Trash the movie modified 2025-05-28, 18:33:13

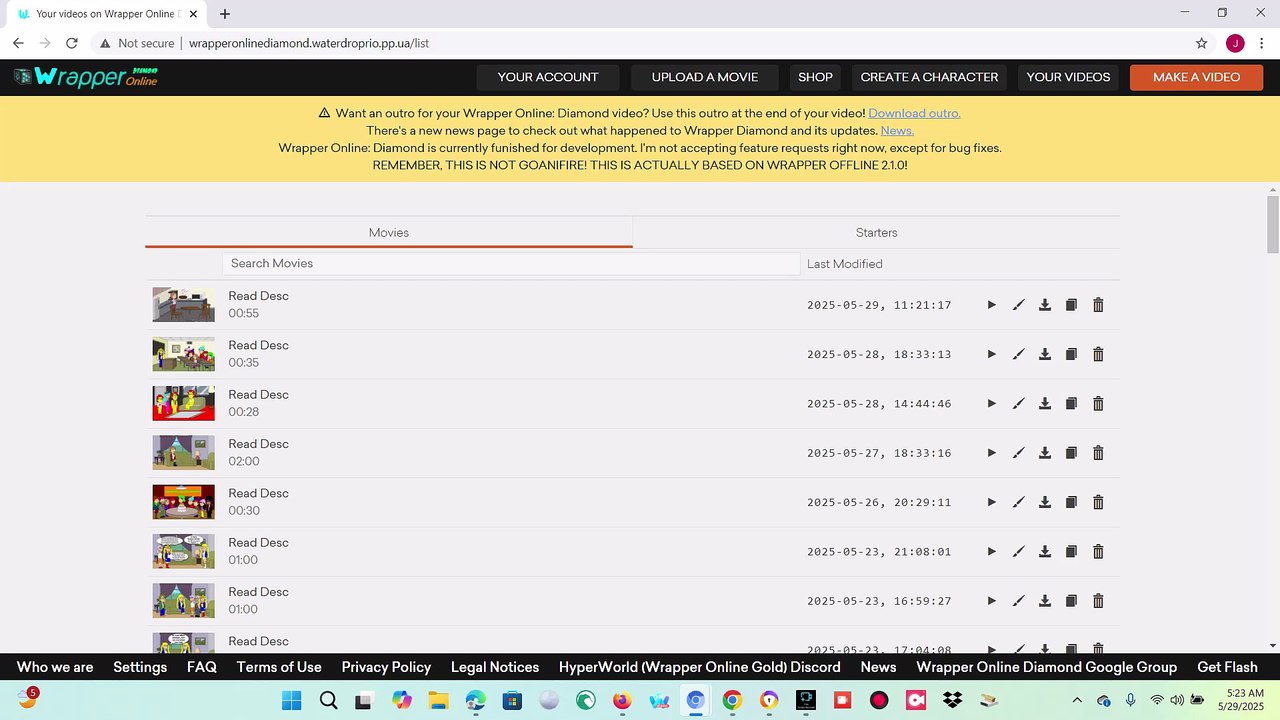1098,354
